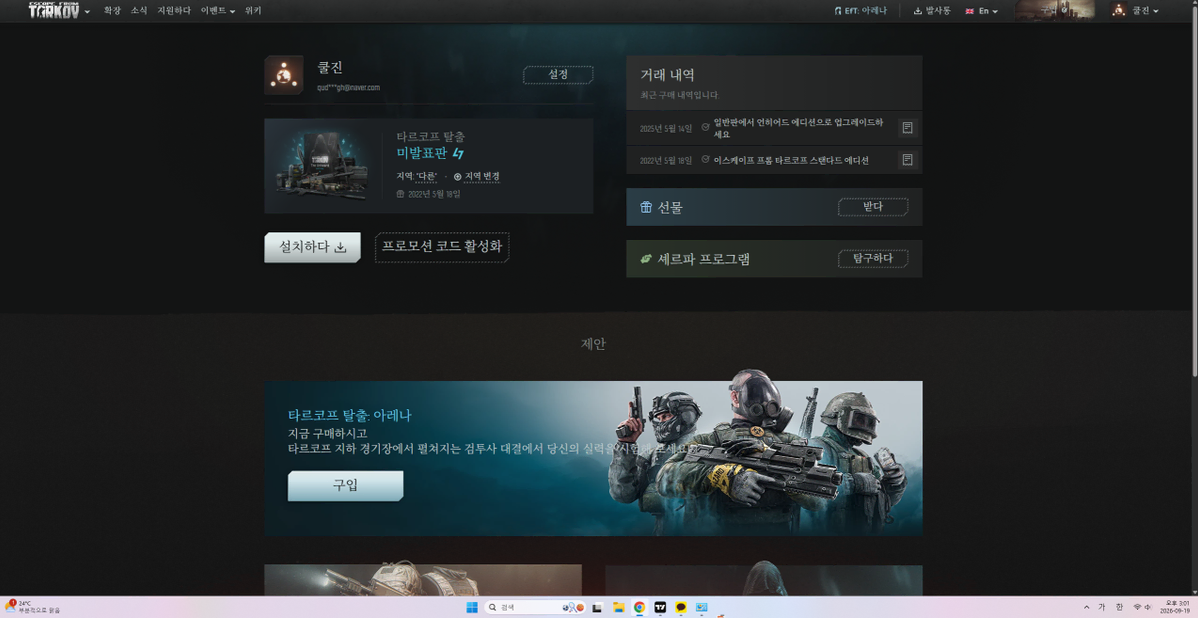Click the 타르코프 탈출: 아레나 banner title
The height and width of the screenshot is (618, 1198).
tap(350, 416)
